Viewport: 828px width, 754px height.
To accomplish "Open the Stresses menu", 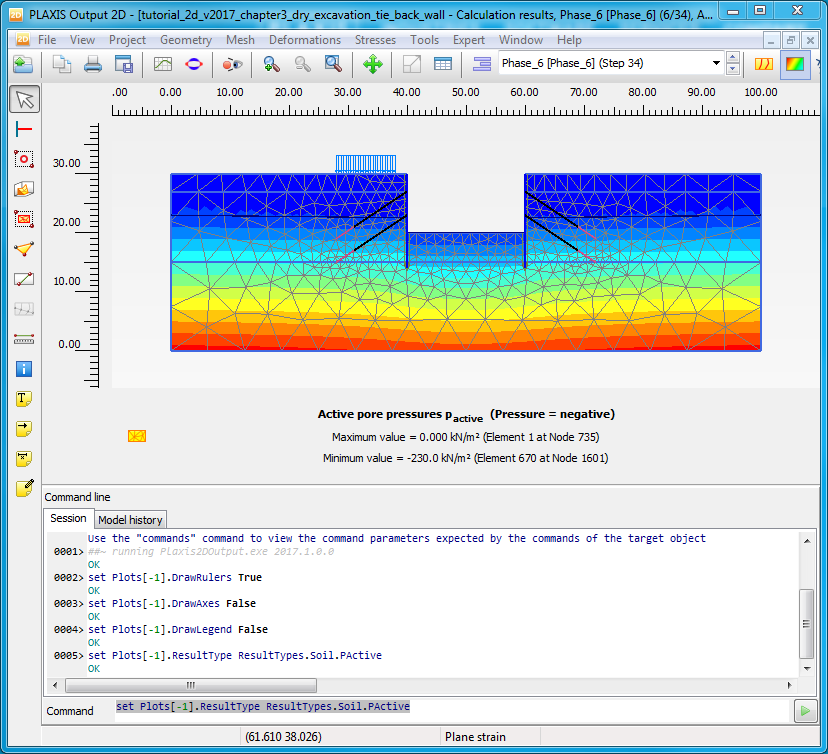I will [375, 40].
